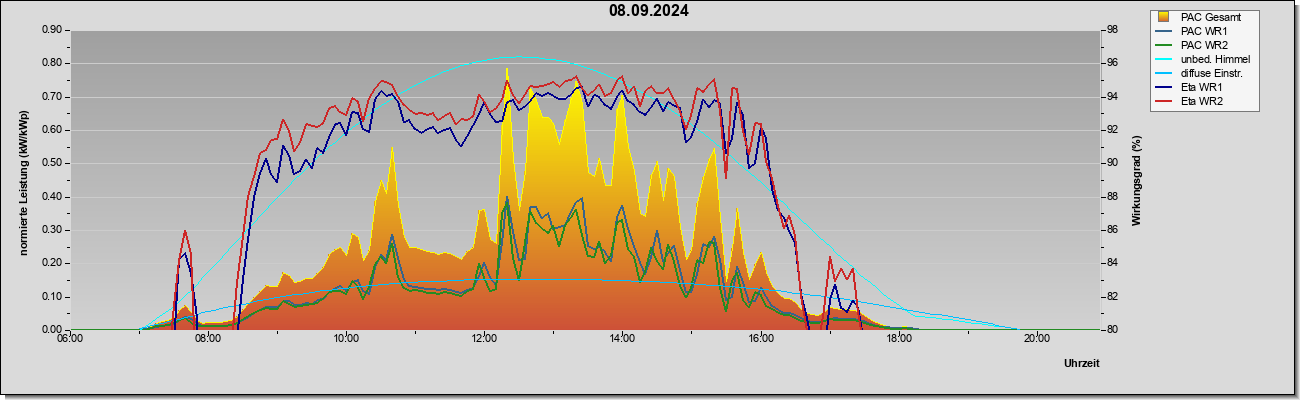Click the chart title 08.09.2024
Screen dimensions: 1300x400
pyautogui.click(x=649, y=11)
